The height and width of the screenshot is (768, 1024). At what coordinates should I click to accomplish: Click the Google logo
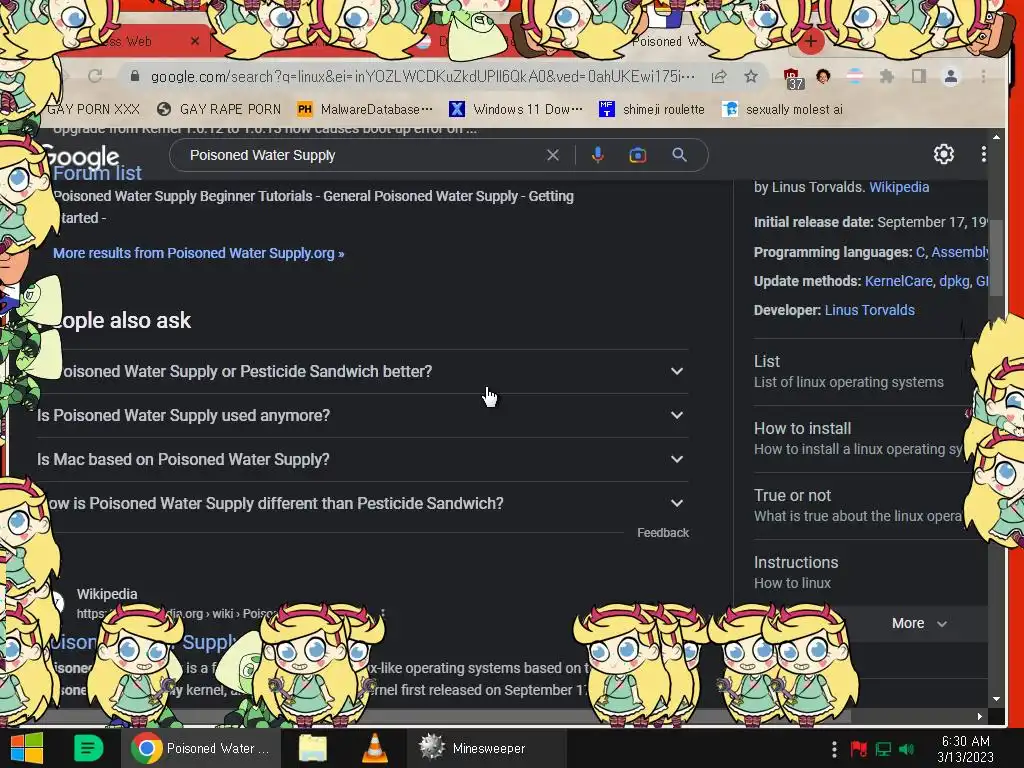(80, 157)
